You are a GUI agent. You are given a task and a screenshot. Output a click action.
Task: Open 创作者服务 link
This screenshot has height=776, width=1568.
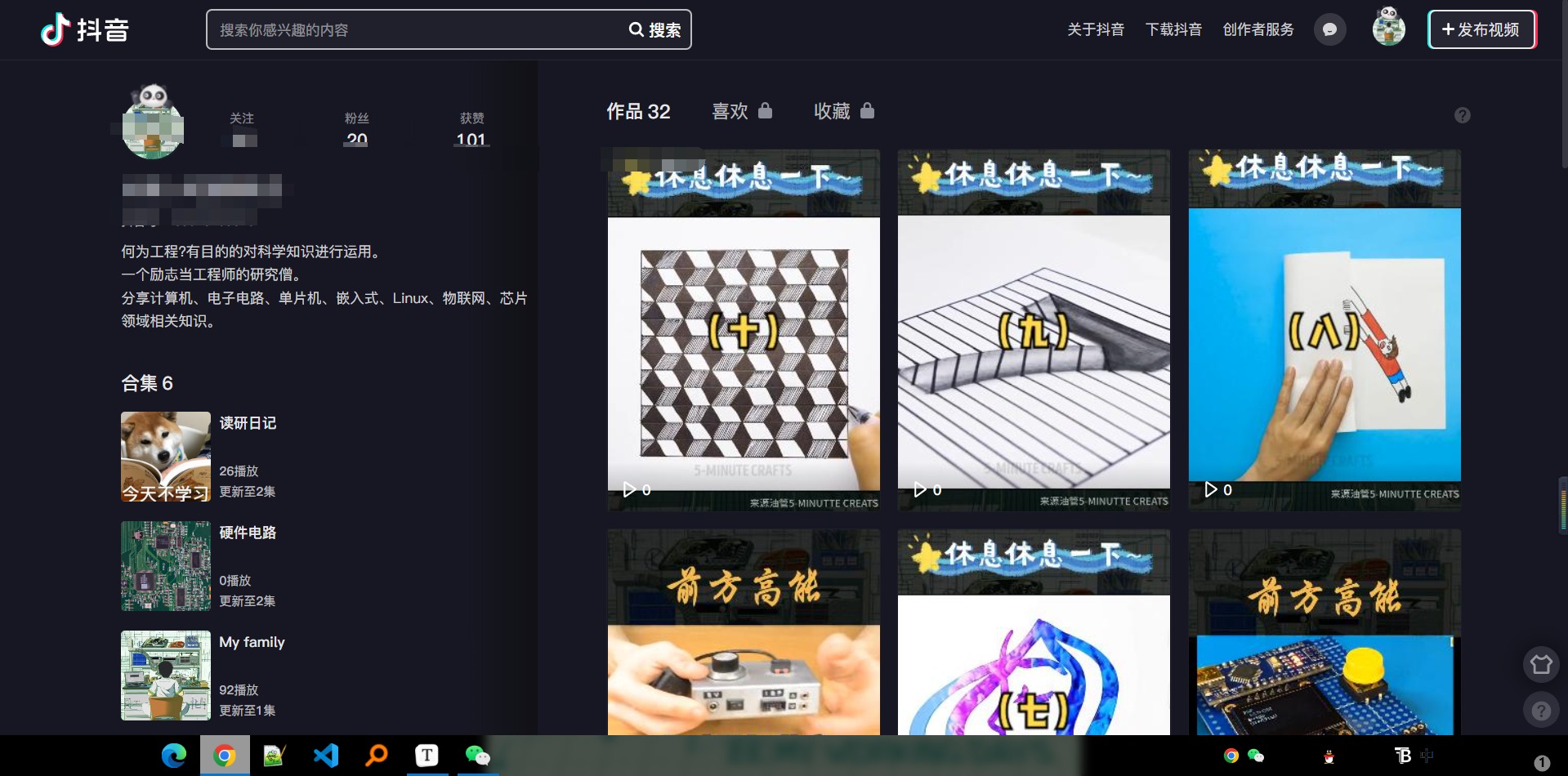pyautogui.click(x=1258, y=29)
